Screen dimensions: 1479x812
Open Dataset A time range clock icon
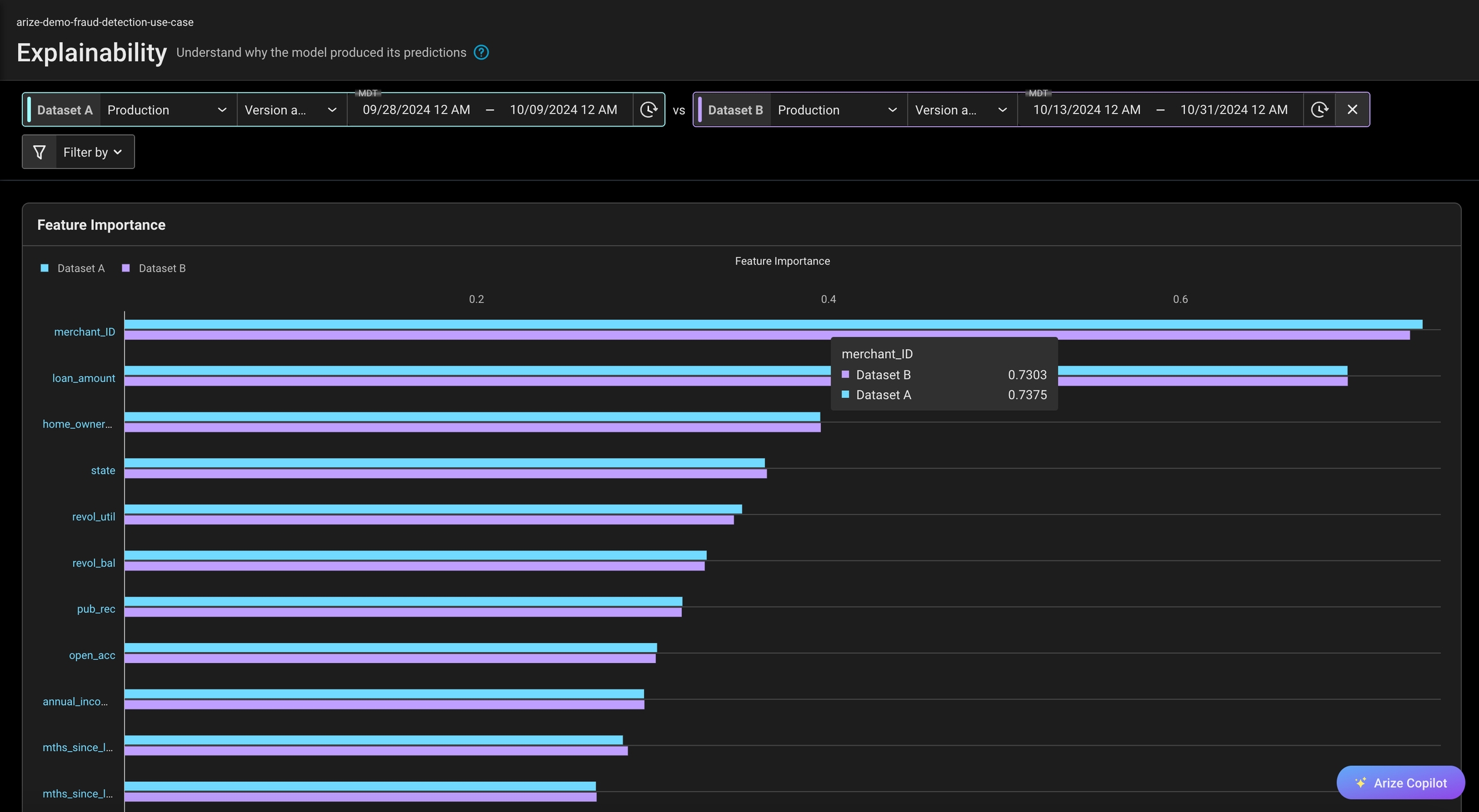(648, 110)
